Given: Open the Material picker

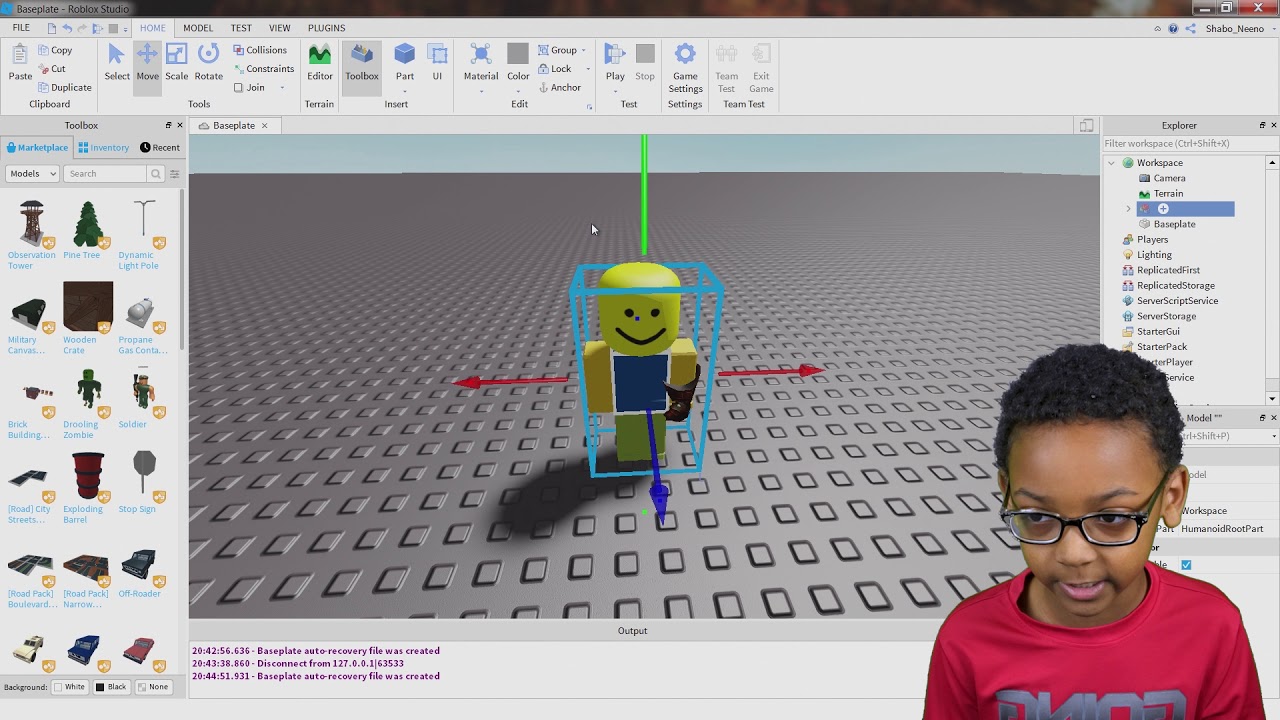Looking at the screenshot, I should coord(481,62).
